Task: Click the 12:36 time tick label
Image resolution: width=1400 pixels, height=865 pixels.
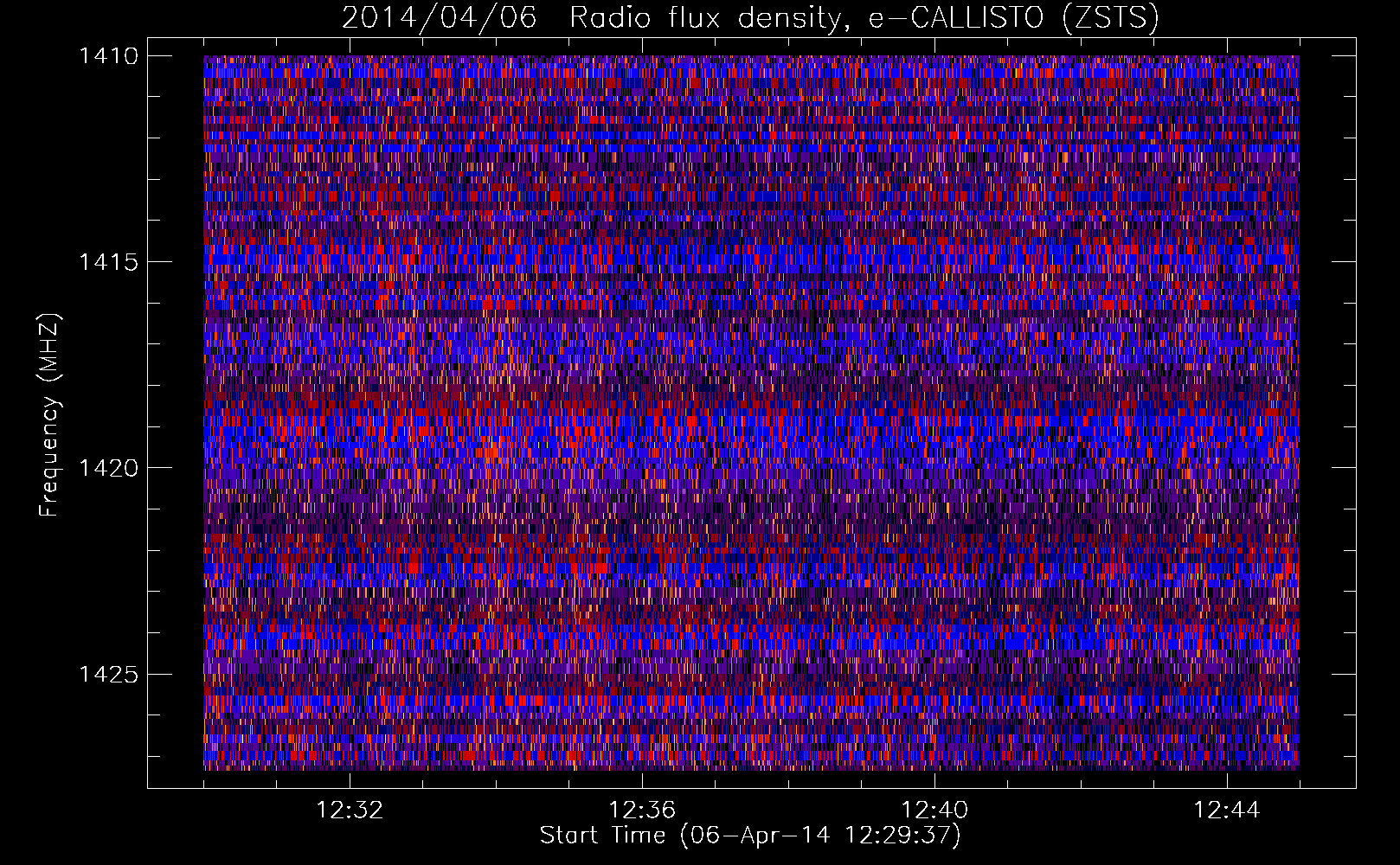Action: [x=642, y=811]
